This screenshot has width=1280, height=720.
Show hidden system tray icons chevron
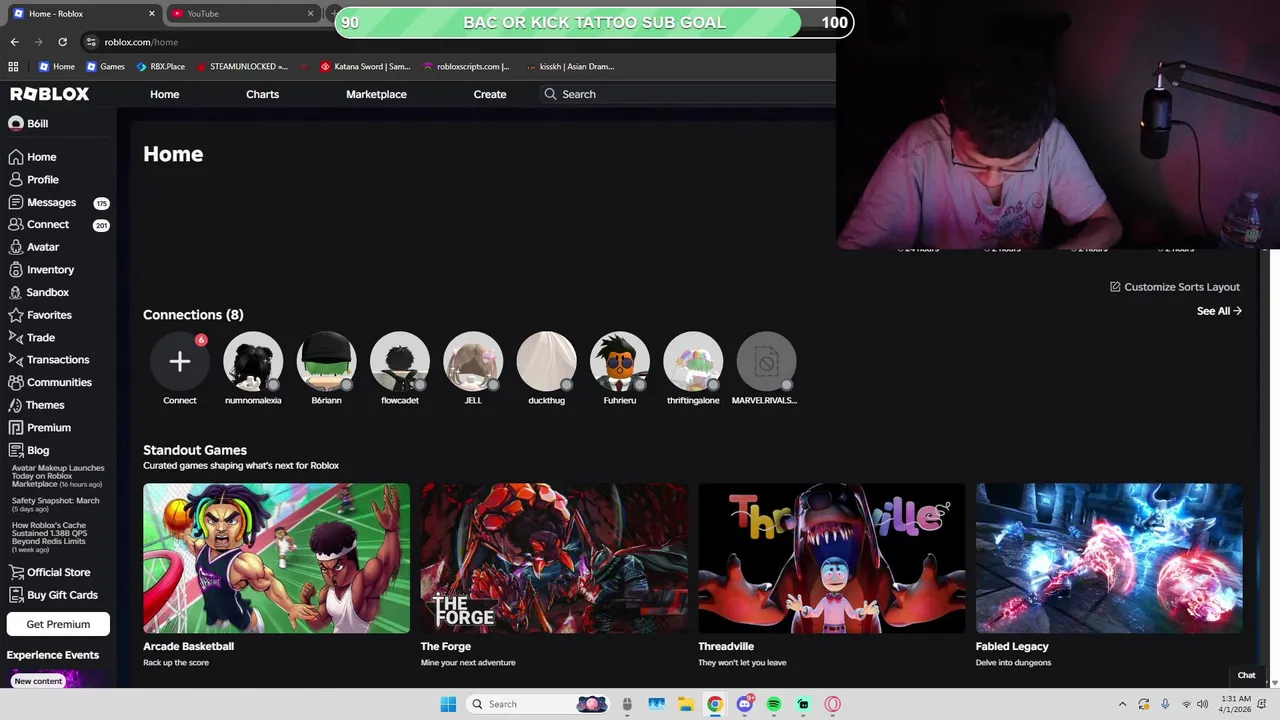pos(1122,704)
